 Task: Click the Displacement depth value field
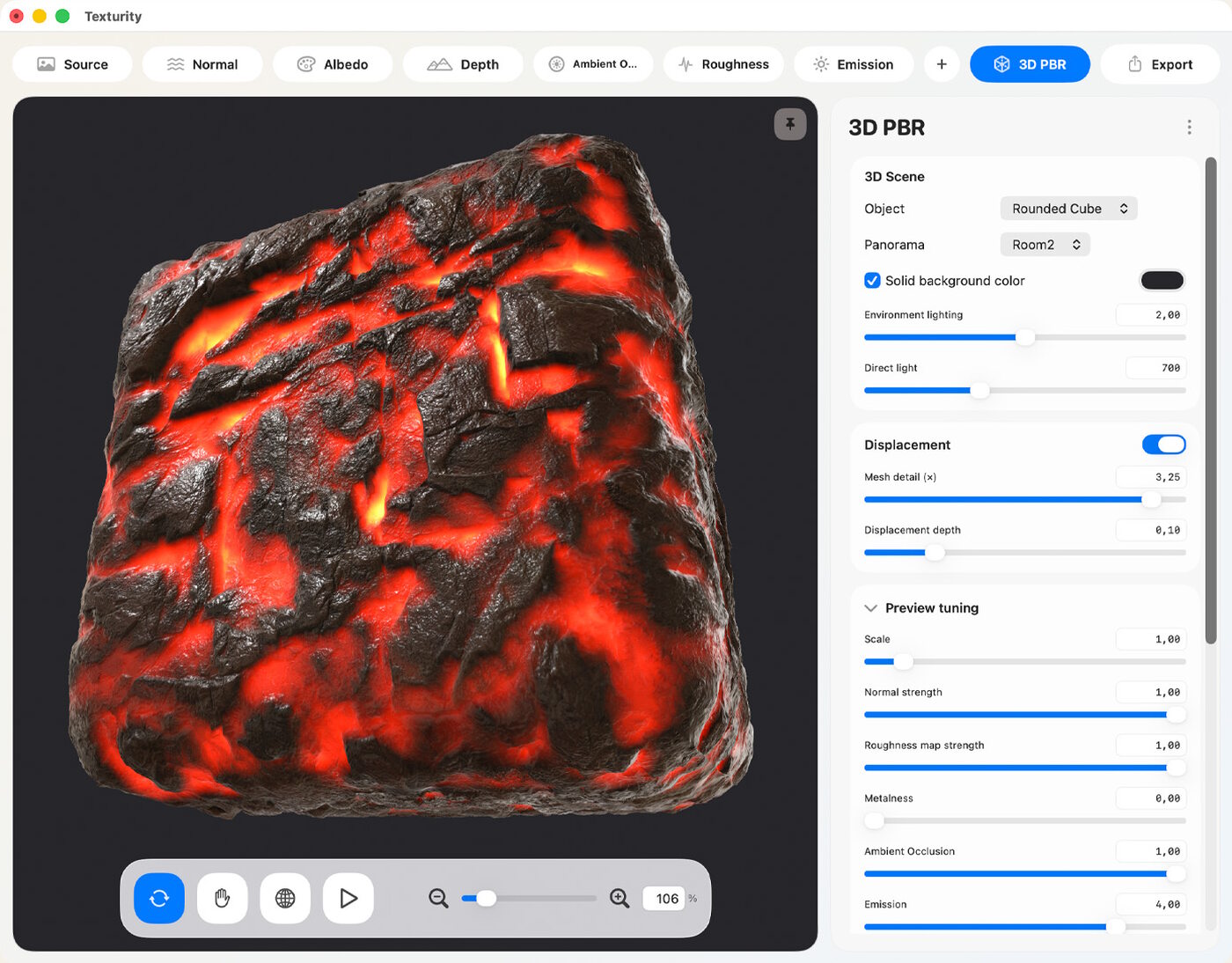[1151, 530]
